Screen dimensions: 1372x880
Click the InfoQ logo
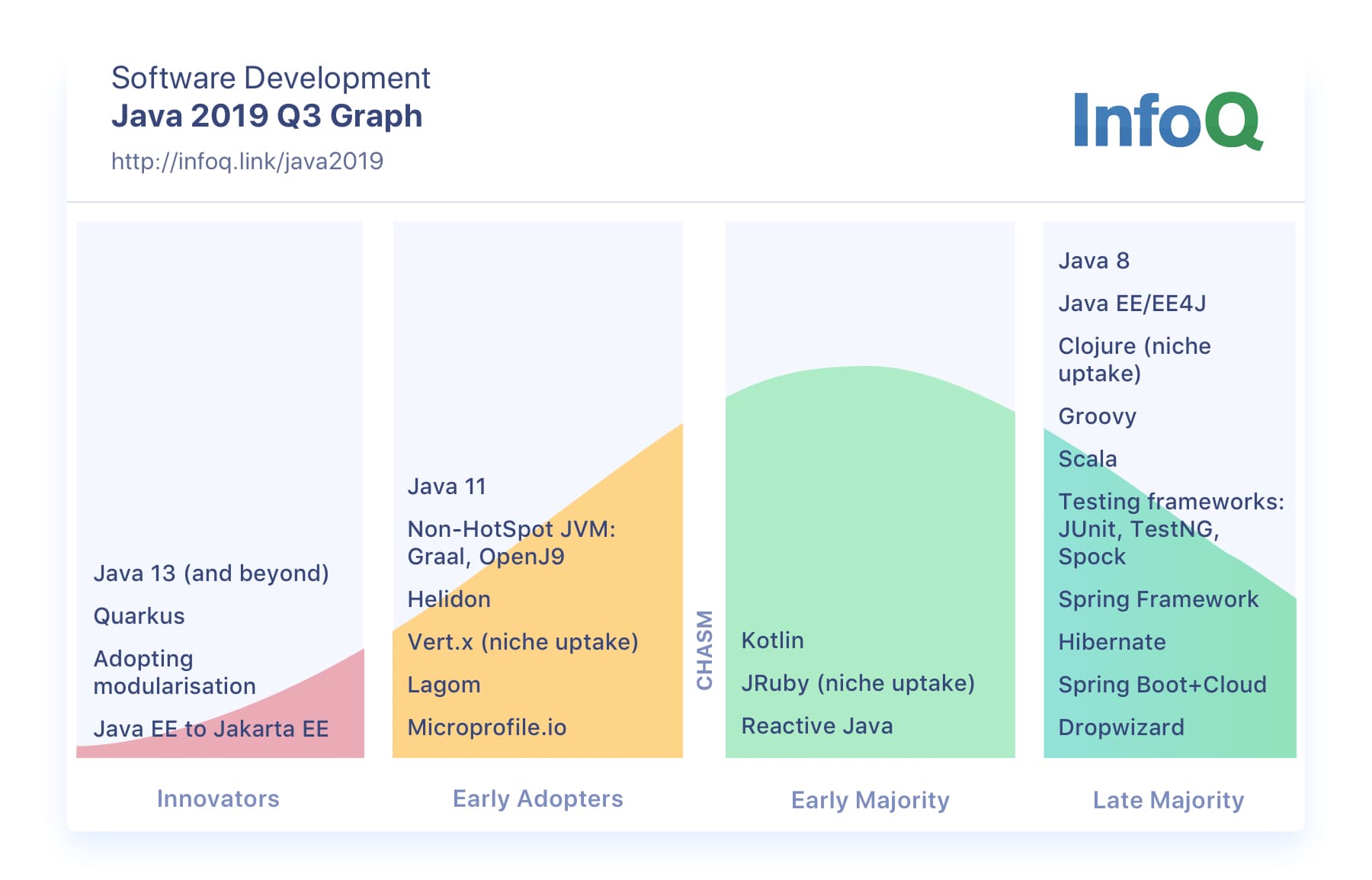click(1168, 120)
